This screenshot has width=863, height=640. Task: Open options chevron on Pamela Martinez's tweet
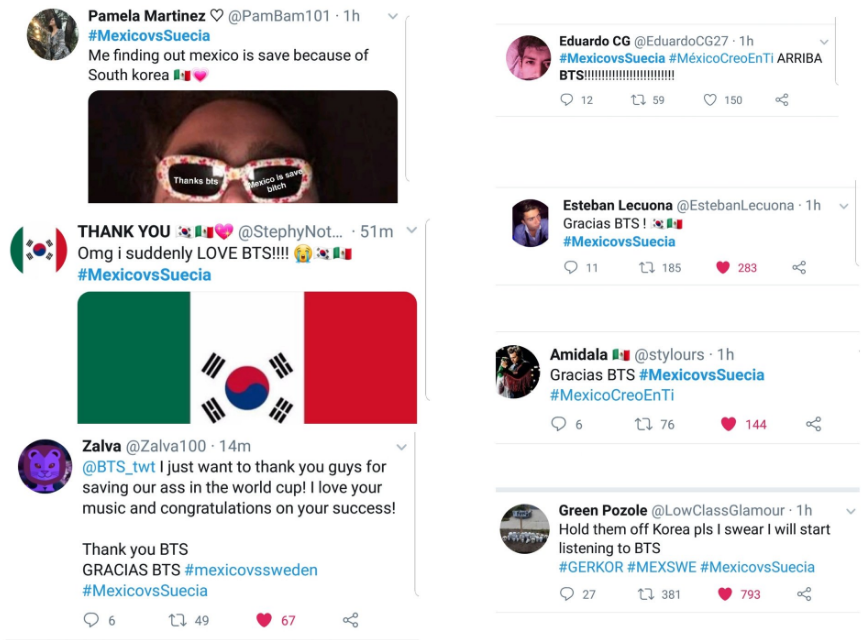392,17
